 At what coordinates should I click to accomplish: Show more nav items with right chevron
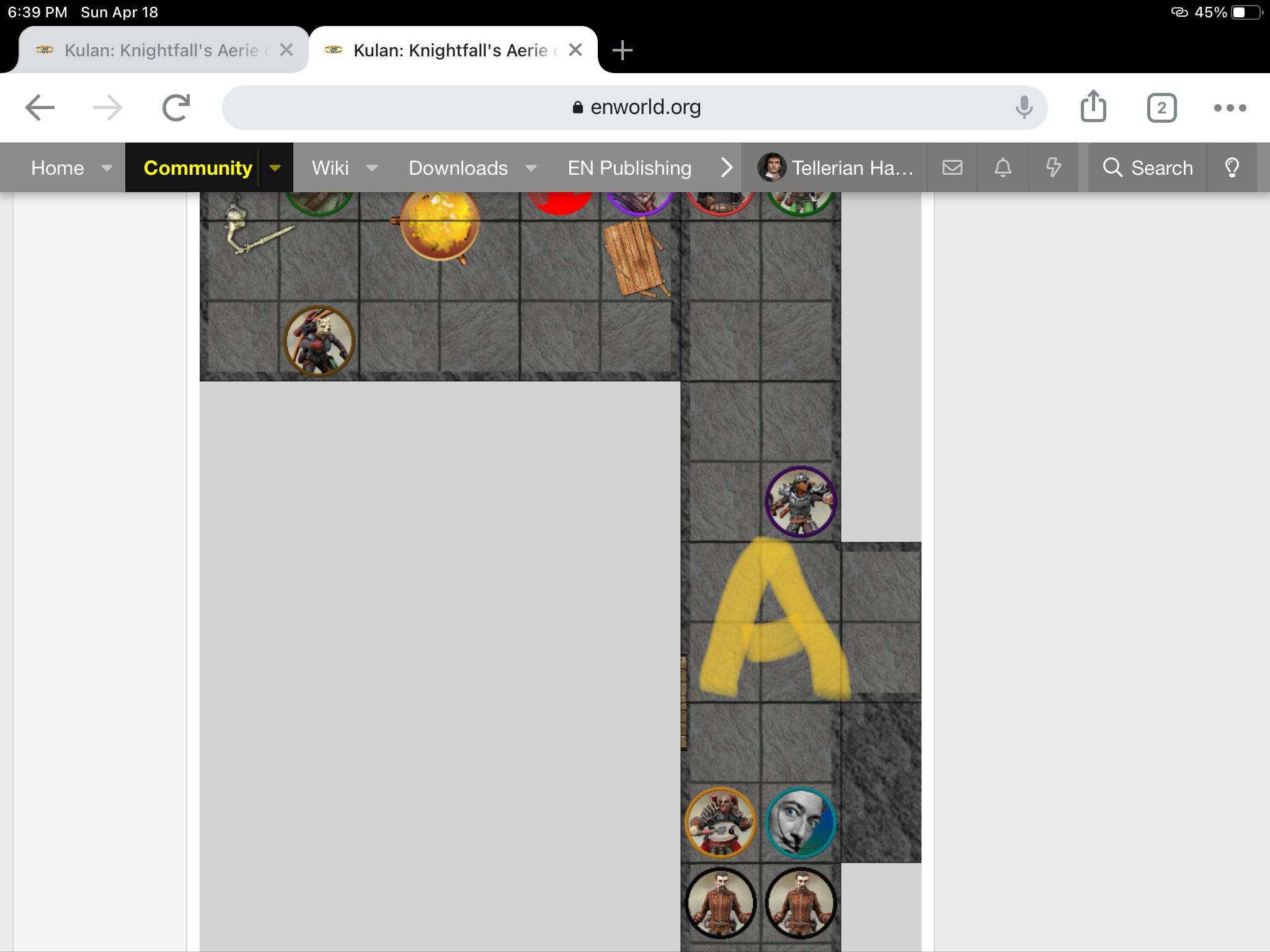click(x=726, y=167)
